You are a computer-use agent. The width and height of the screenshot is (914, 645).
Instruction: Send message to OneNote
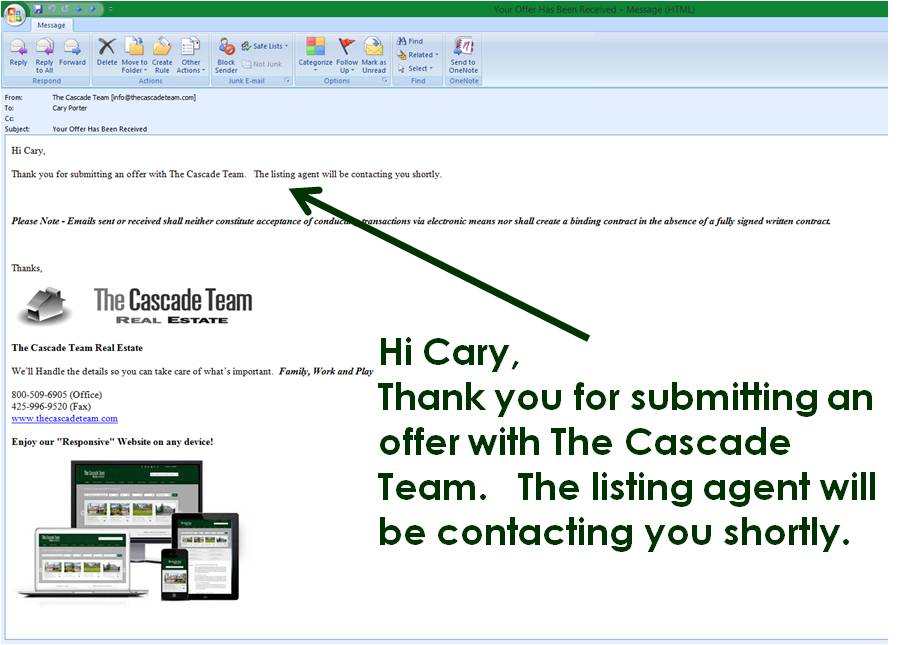point(463,53)
